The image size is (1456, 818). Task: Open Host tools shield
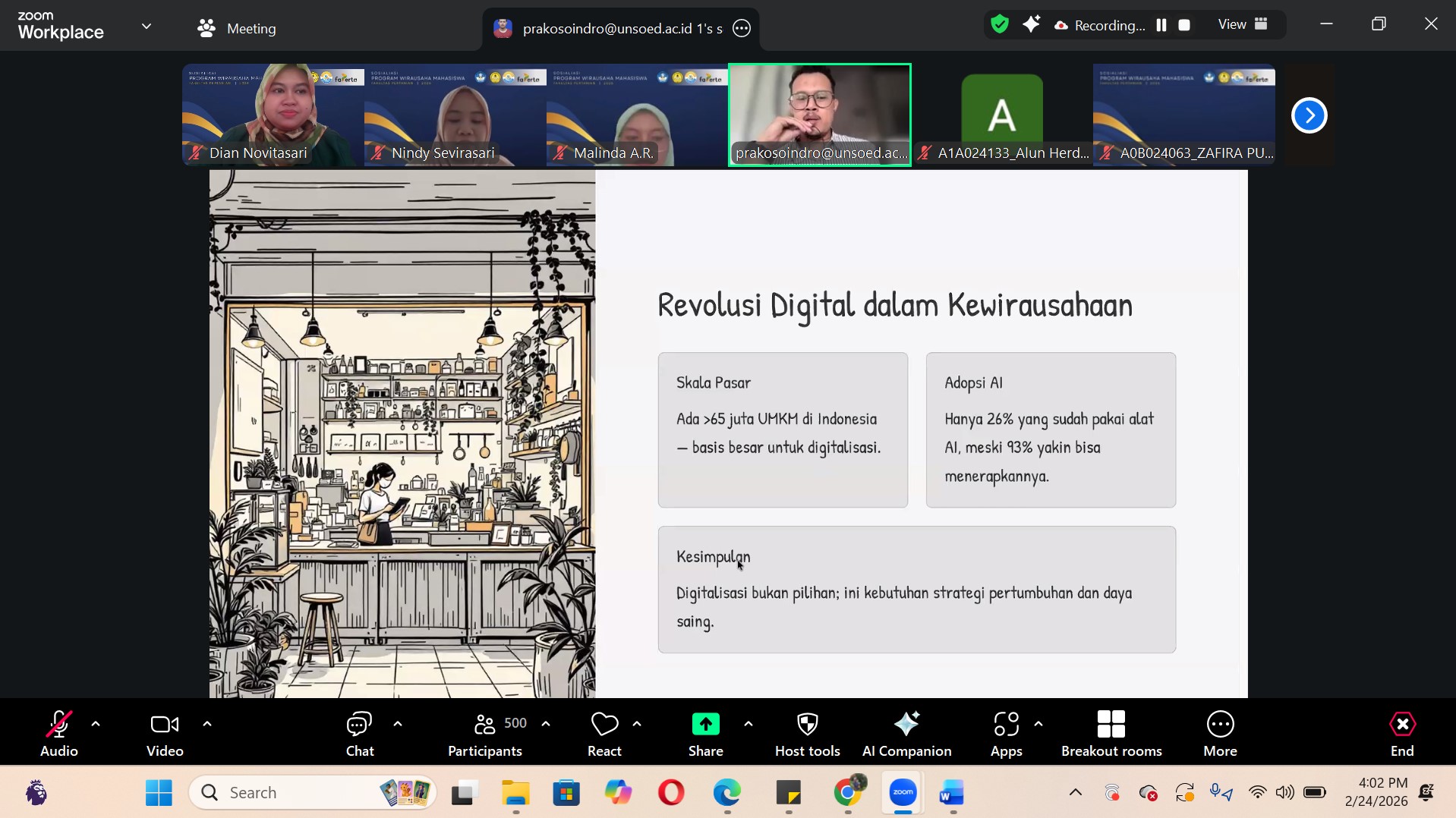pos(807,733)
